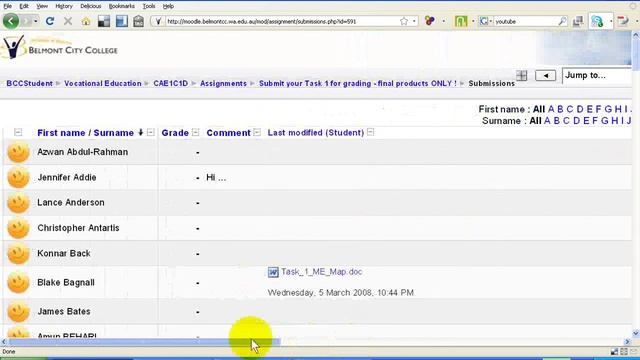Open the Help menu
The image size is (640, 360).
168,6
